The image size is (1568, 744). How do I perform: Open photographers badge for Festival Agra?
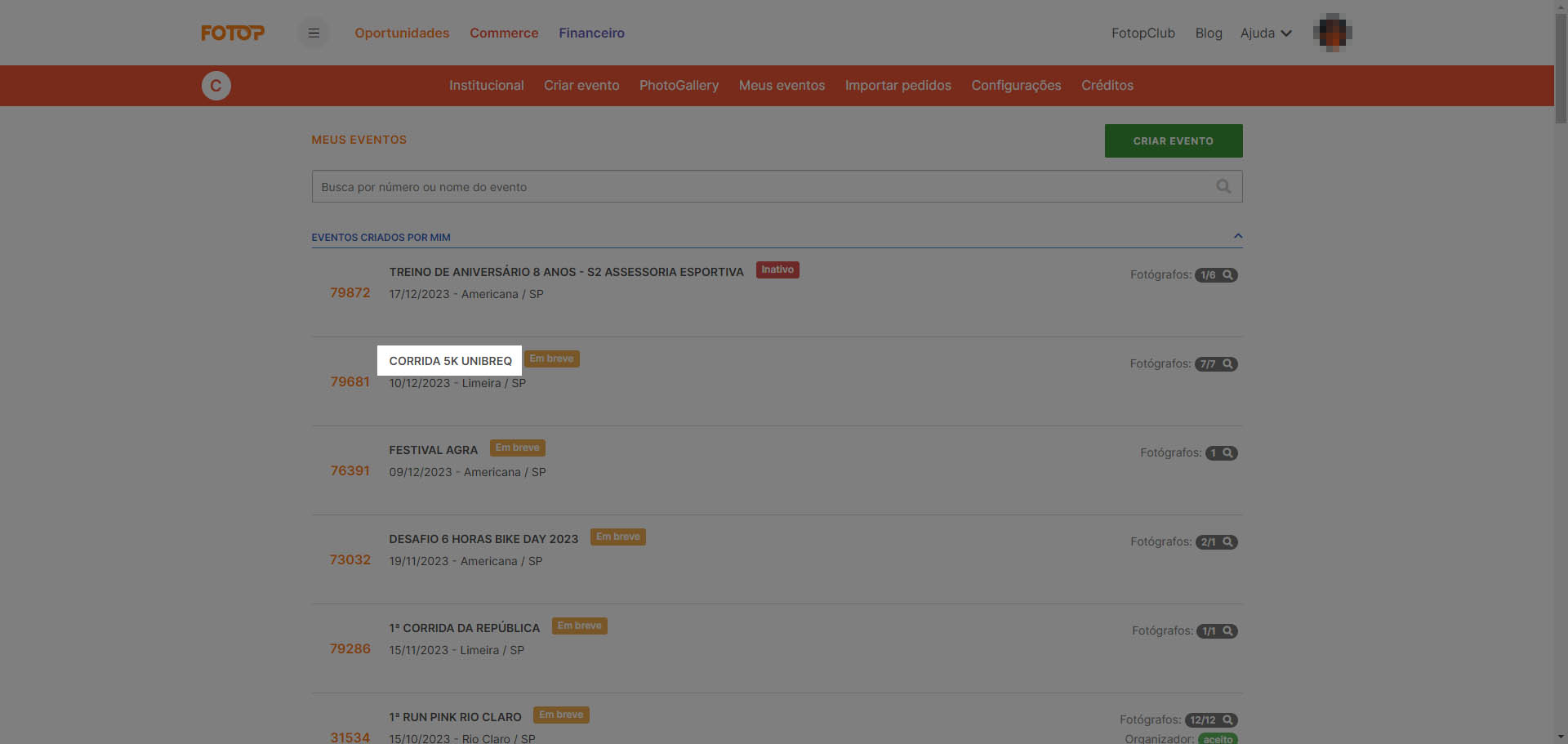[1221, 453]
